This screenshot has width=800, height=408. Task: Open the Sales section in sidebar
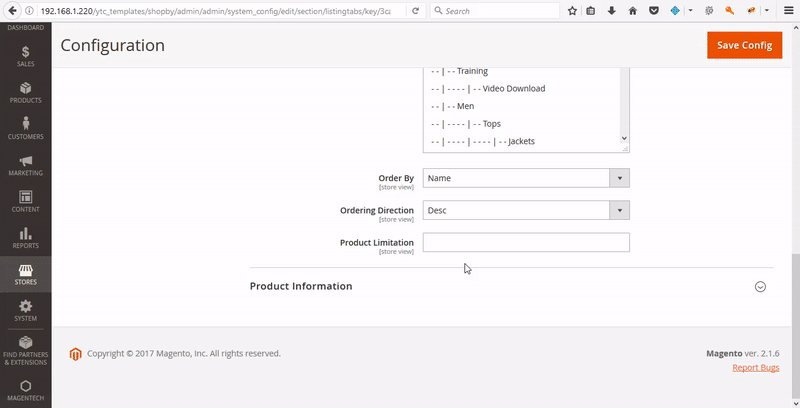coord(25,55)
